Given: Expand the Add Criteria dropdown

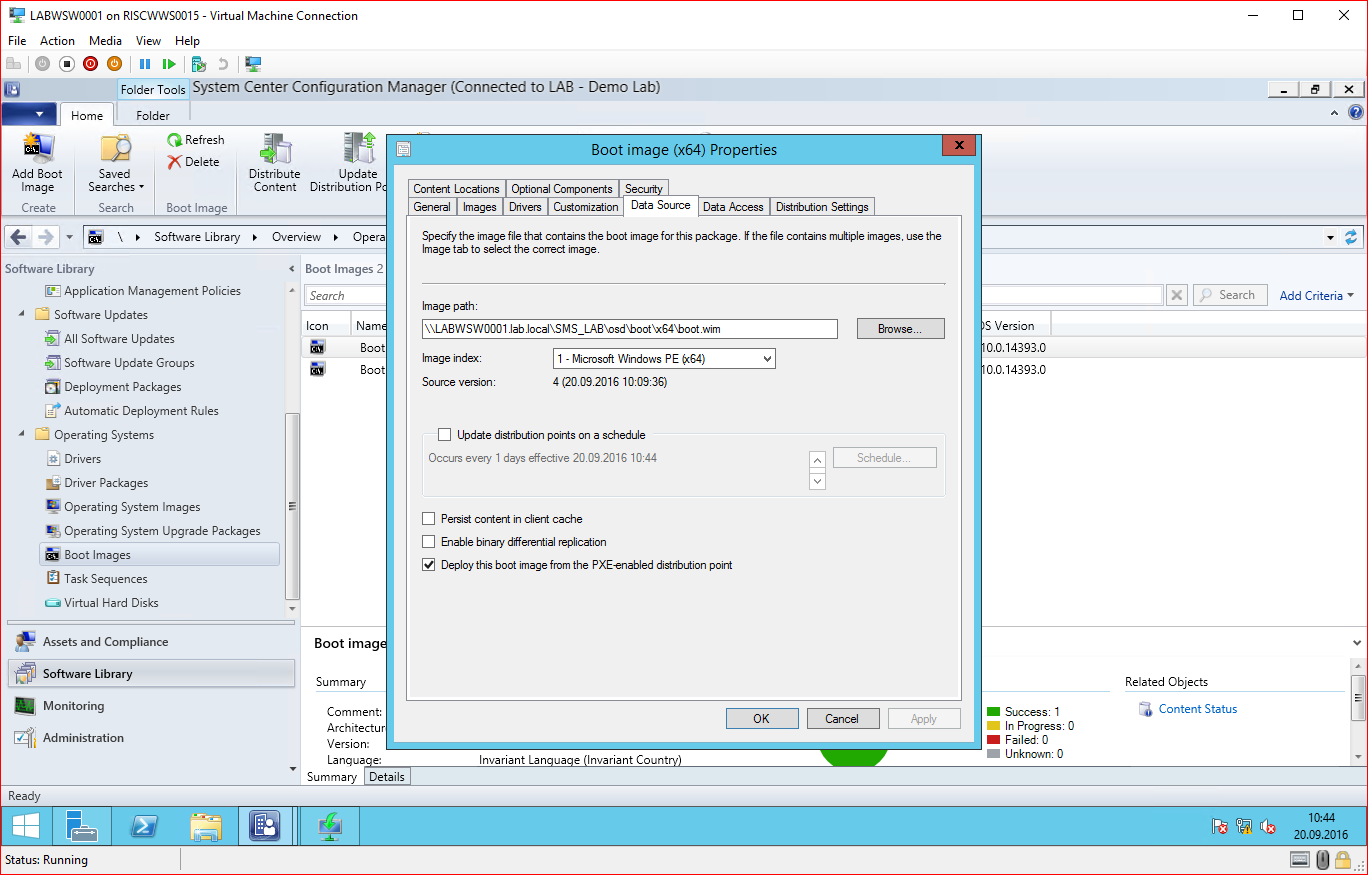Looking at the screenshot, I should [1317, 295].
